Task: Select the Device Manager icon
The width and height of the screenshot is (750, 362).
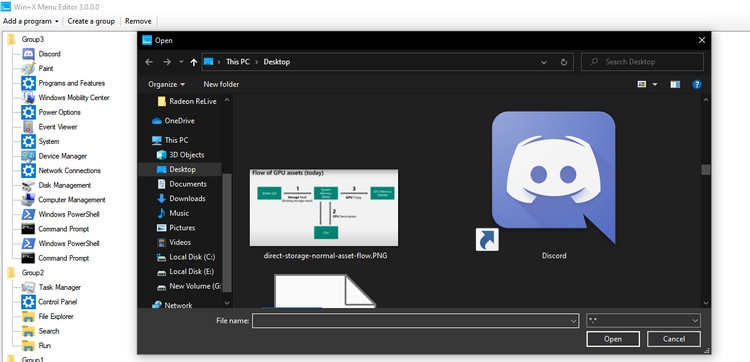Action: coord(28,156)
